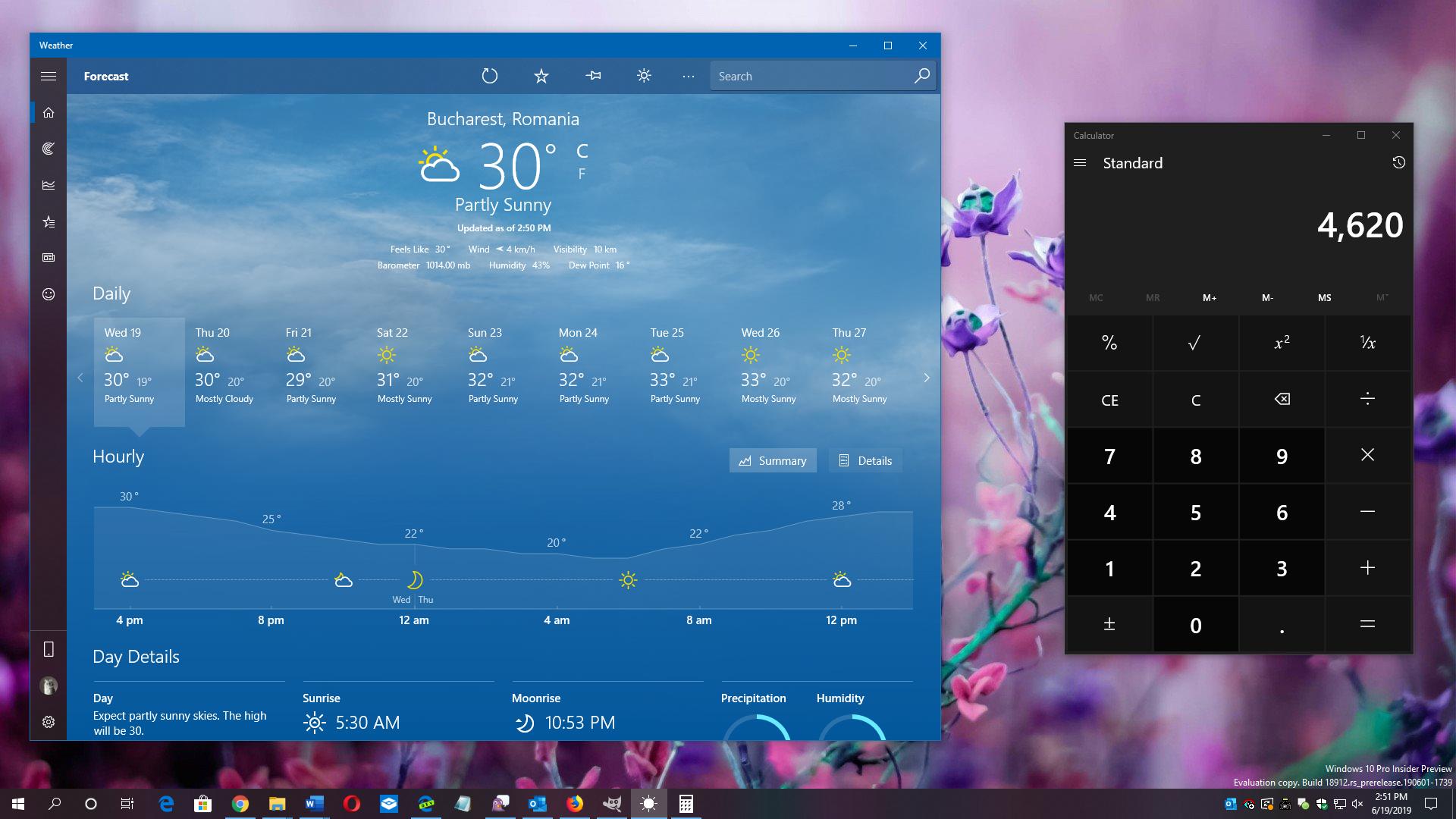Open Favorite places list icon
This screenshot has width=1456, height=819.
pos(49,221)
